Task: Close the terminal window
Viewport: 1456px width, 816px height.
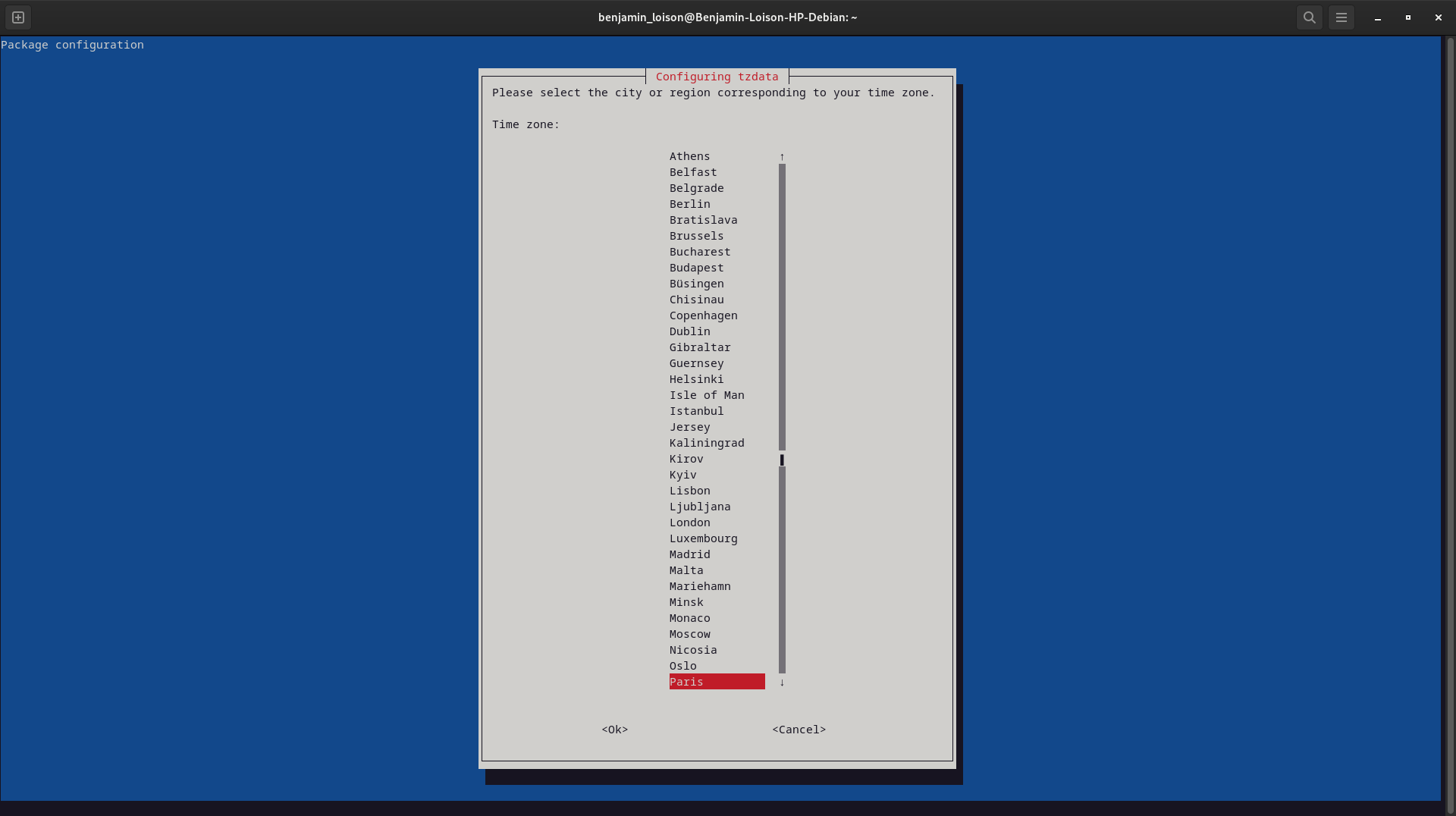Action: [1438, 17]
